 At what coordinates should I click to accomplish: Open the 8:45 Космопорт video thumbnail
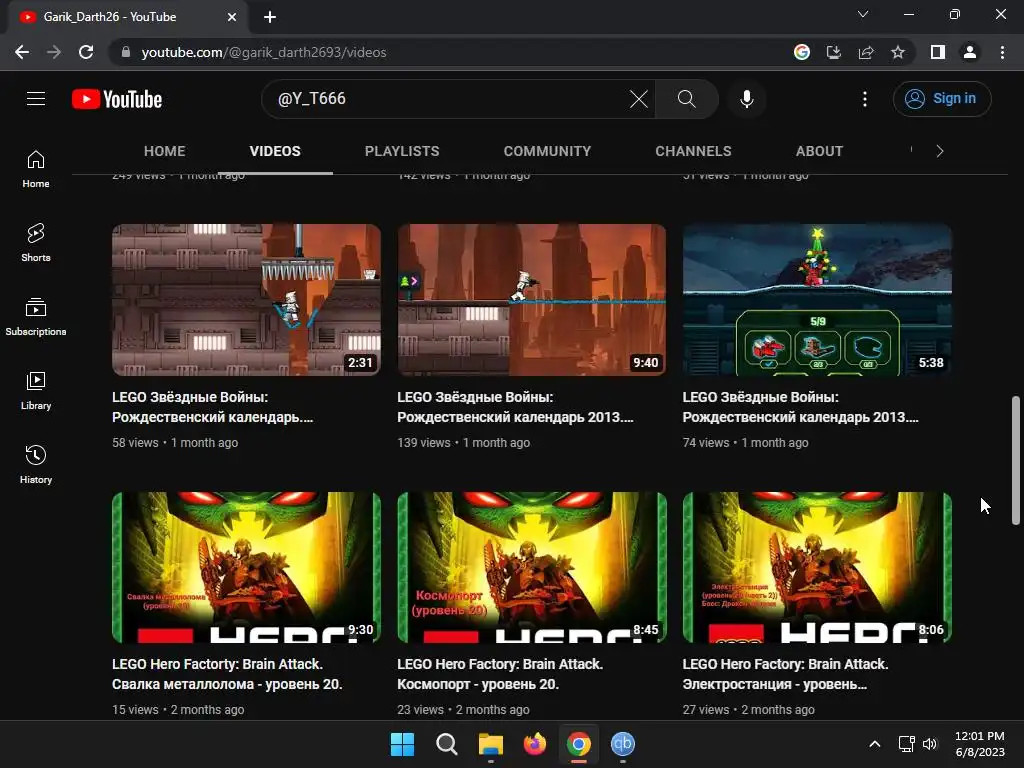coord(532,567)
